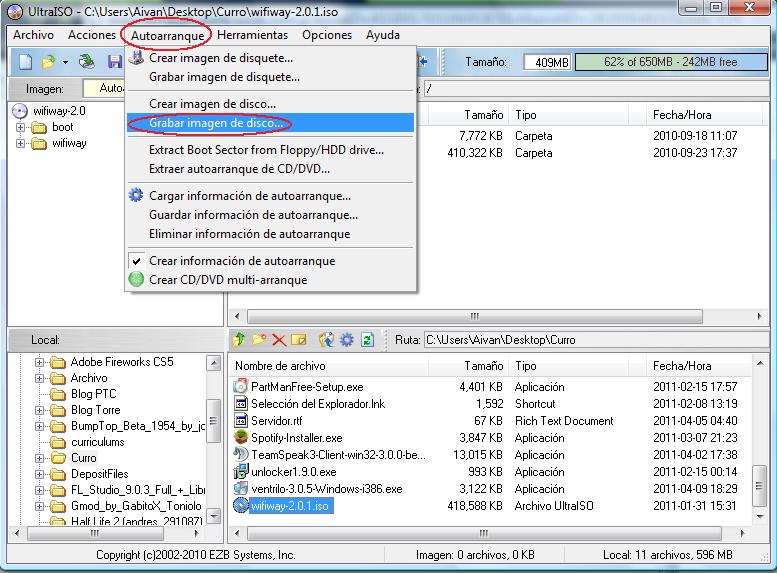Click the Go up folder icon in Local toolbar

click(239, 340)
